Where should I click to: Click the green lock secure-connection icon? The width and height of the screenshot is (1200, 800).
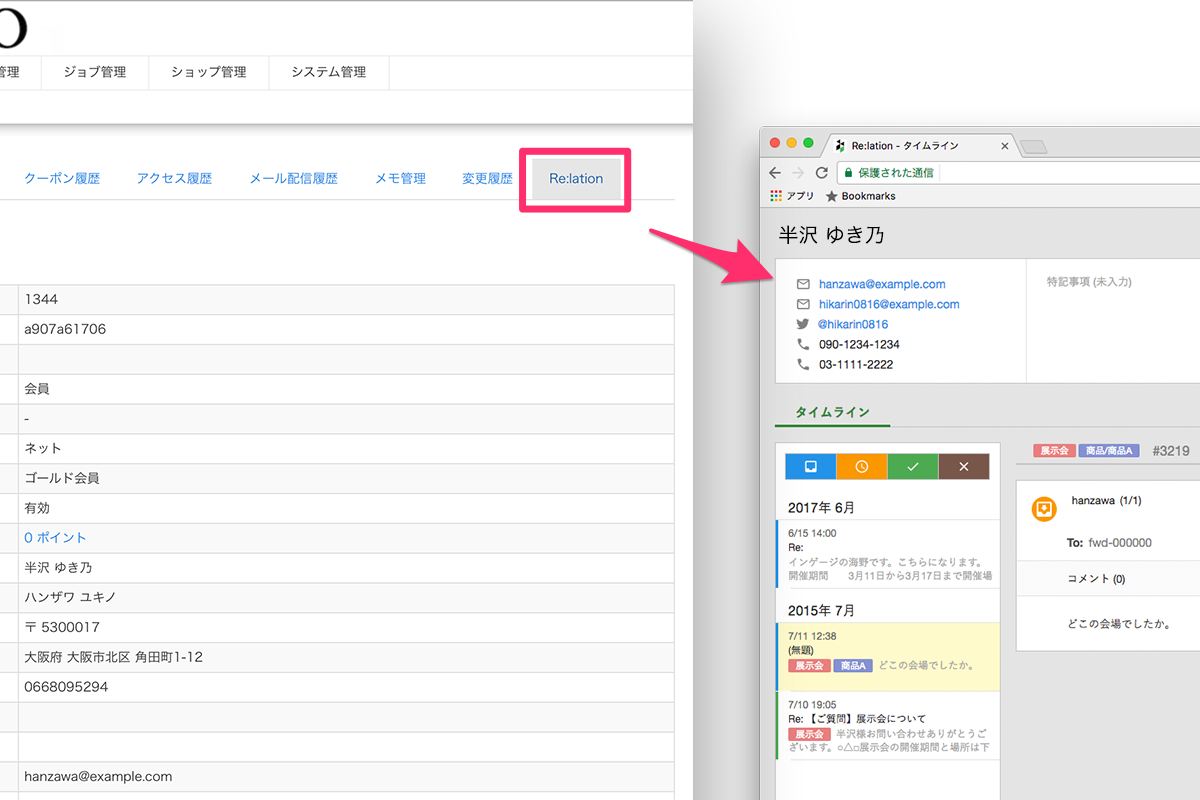point(848,172)
